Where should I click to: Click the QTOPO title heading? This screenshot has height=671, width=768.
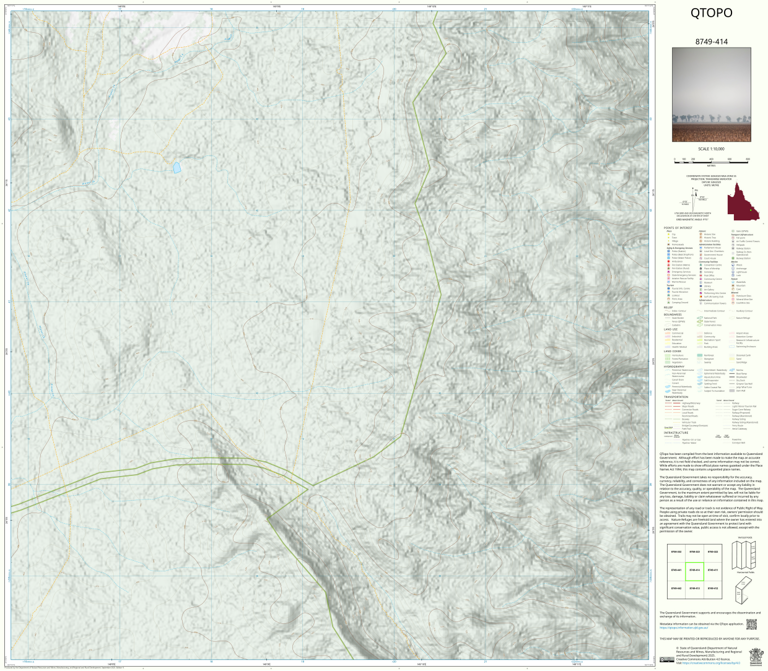tap(711, 13)
